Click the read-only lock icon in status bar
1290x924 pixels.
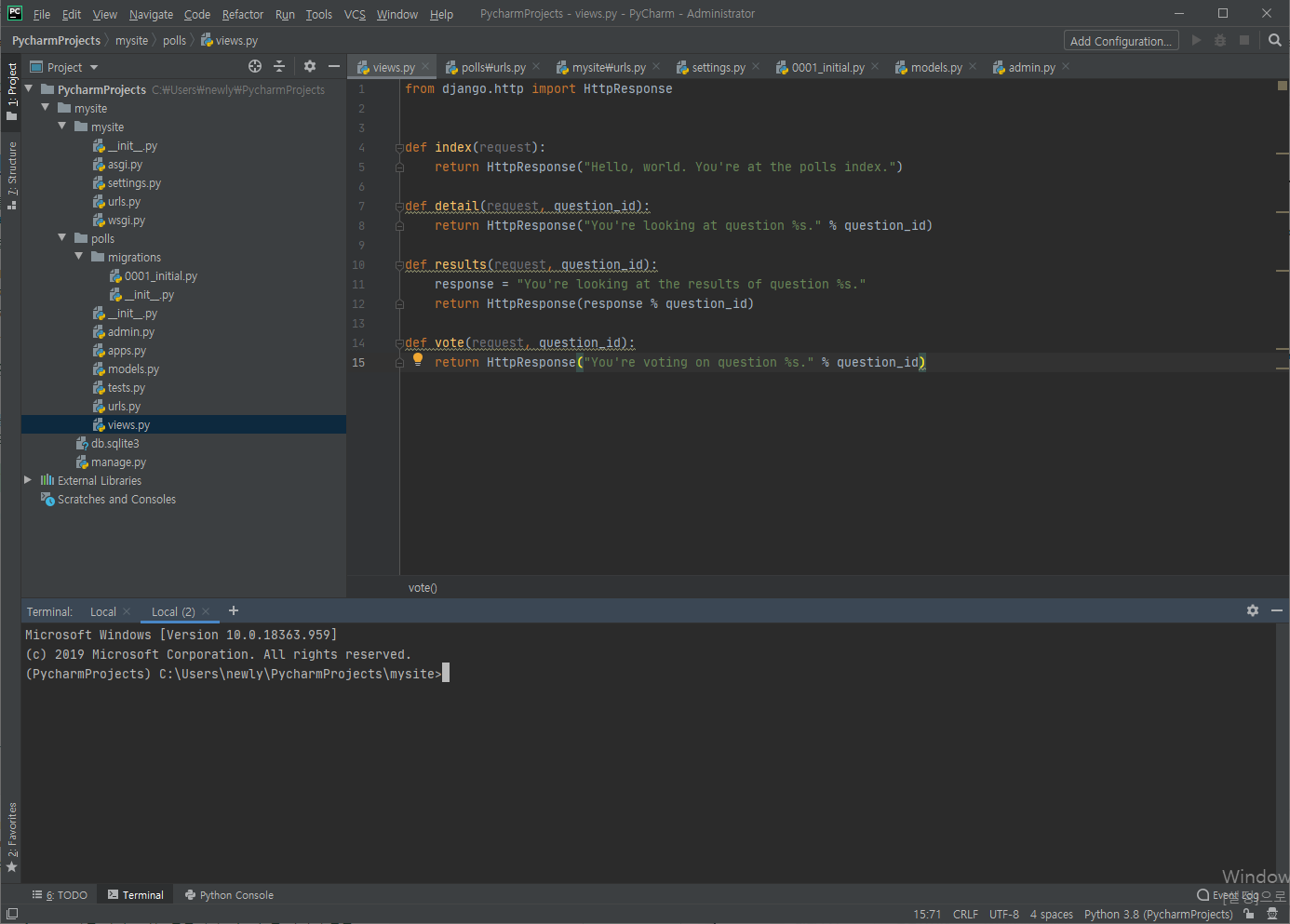tap(1249, 914)
